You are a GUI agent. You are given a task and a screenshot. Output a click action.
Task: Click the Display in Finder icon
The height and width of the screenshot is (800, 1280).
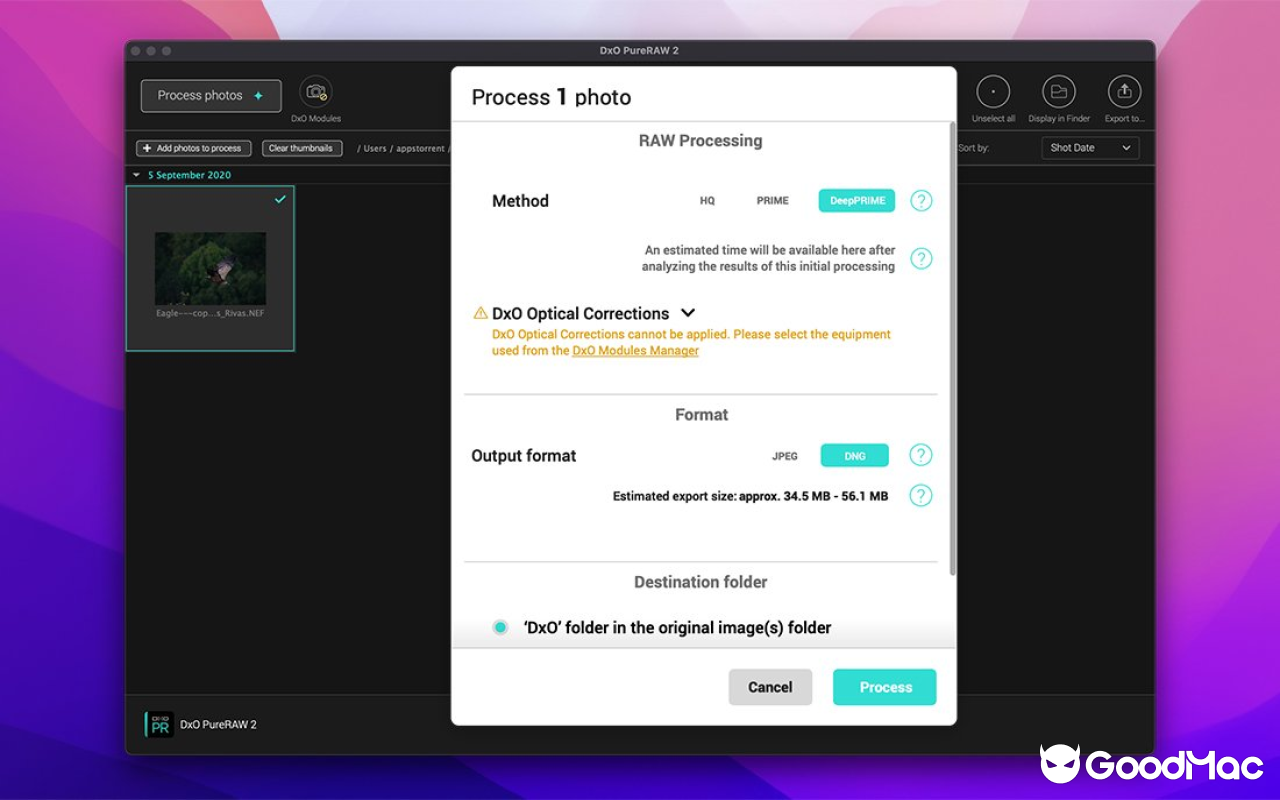coord(1058,93)
